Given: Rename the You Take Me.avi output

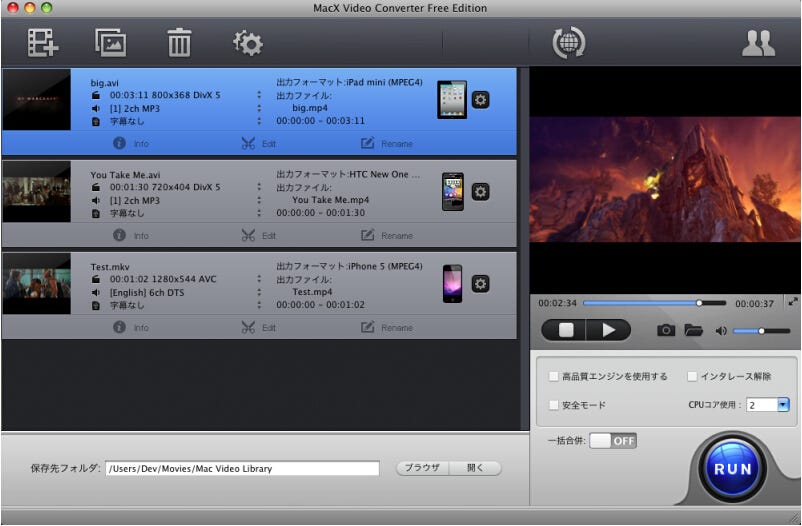Looking at the screenshot, I should (387, 235).
